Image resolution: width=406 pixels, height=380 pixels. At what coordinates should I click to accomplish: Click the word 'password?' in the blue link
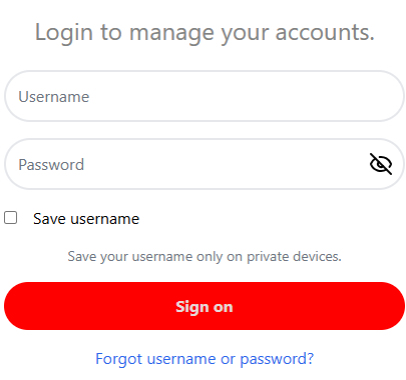coord(277,359)
